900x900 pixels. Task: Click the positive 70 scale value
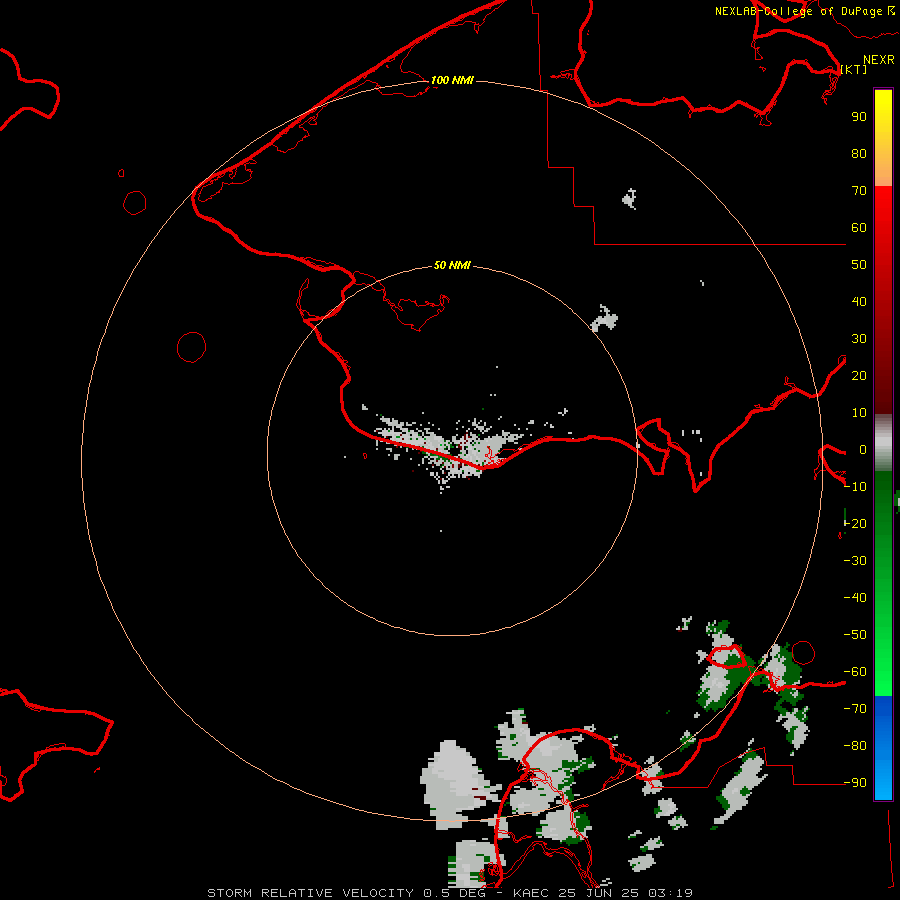point(859,191)
